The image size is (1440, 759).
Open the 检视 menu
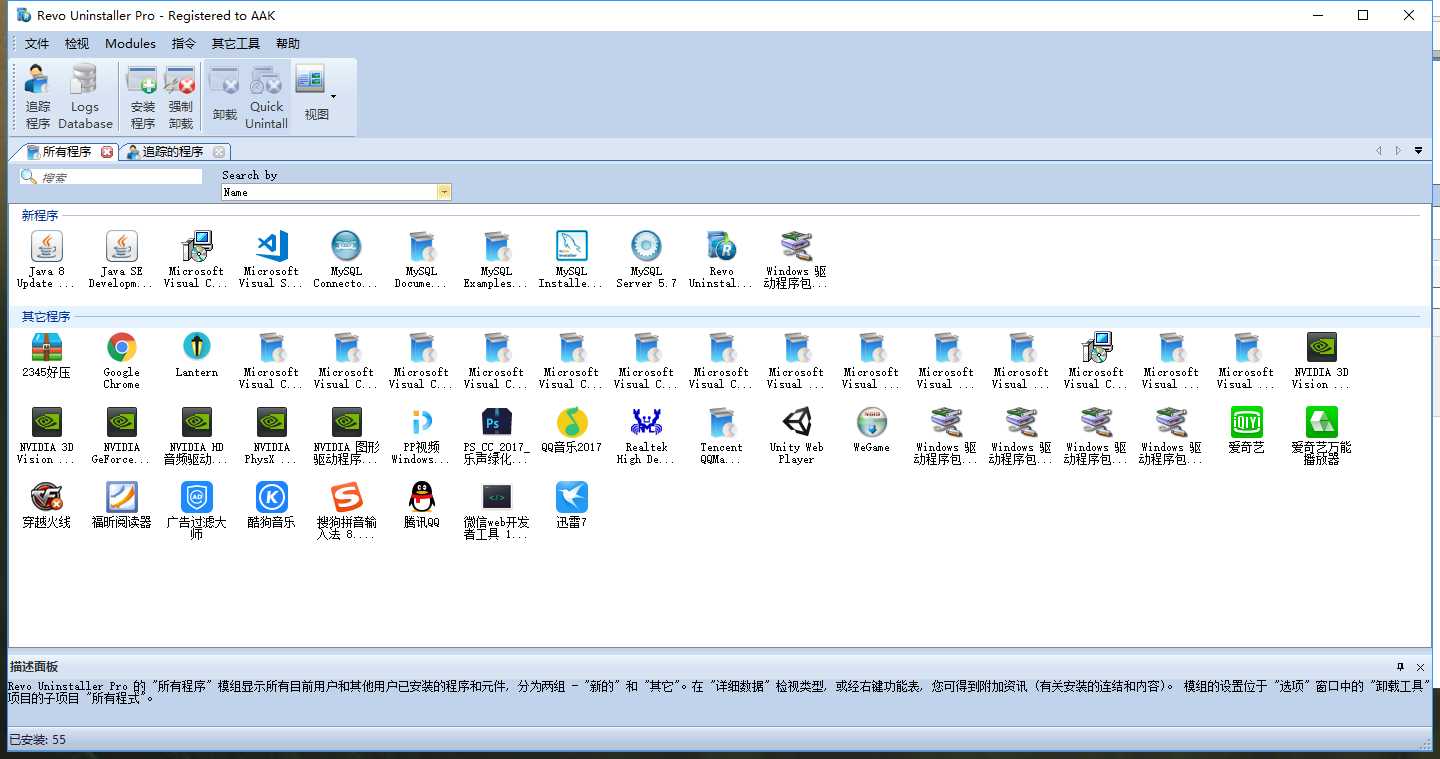coord(77,44)
